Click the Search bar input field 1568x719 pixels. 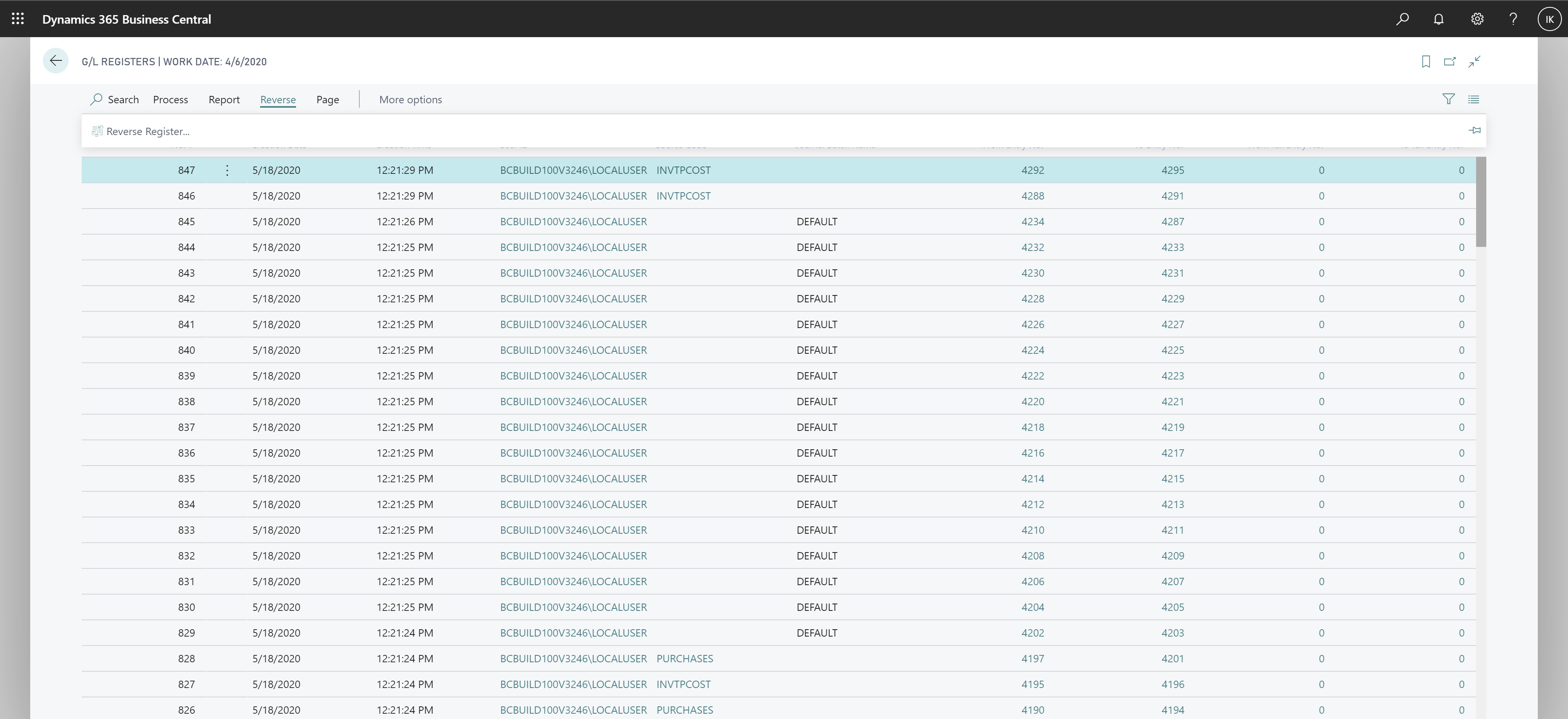coord(113,99)
